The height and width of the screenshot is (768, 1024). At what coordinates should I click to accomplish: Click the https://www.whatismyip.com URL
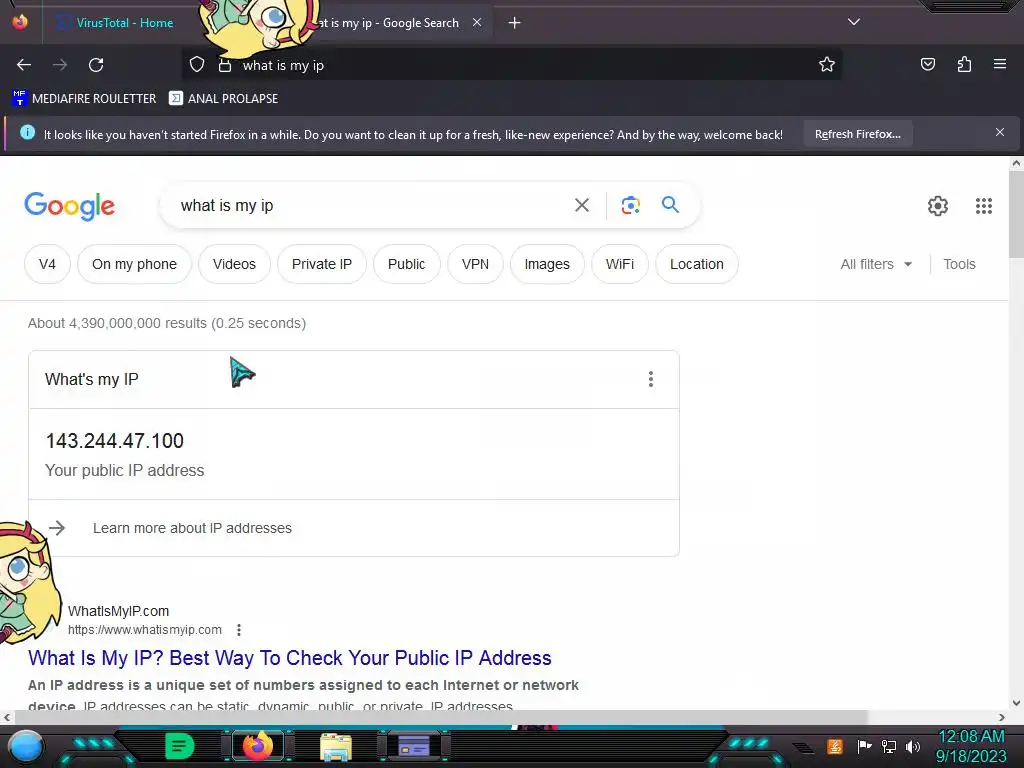[x=145, y=630]
